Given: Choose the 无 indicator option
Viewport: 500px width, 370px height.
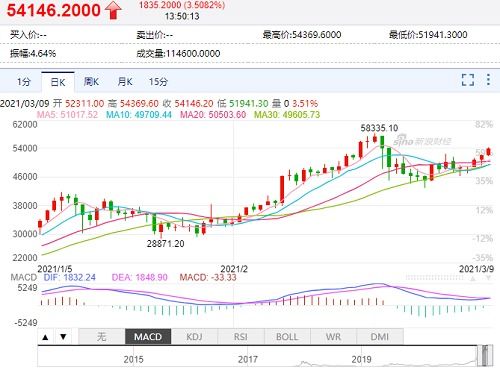Looking at the screenshot, I should click(102, 337).
